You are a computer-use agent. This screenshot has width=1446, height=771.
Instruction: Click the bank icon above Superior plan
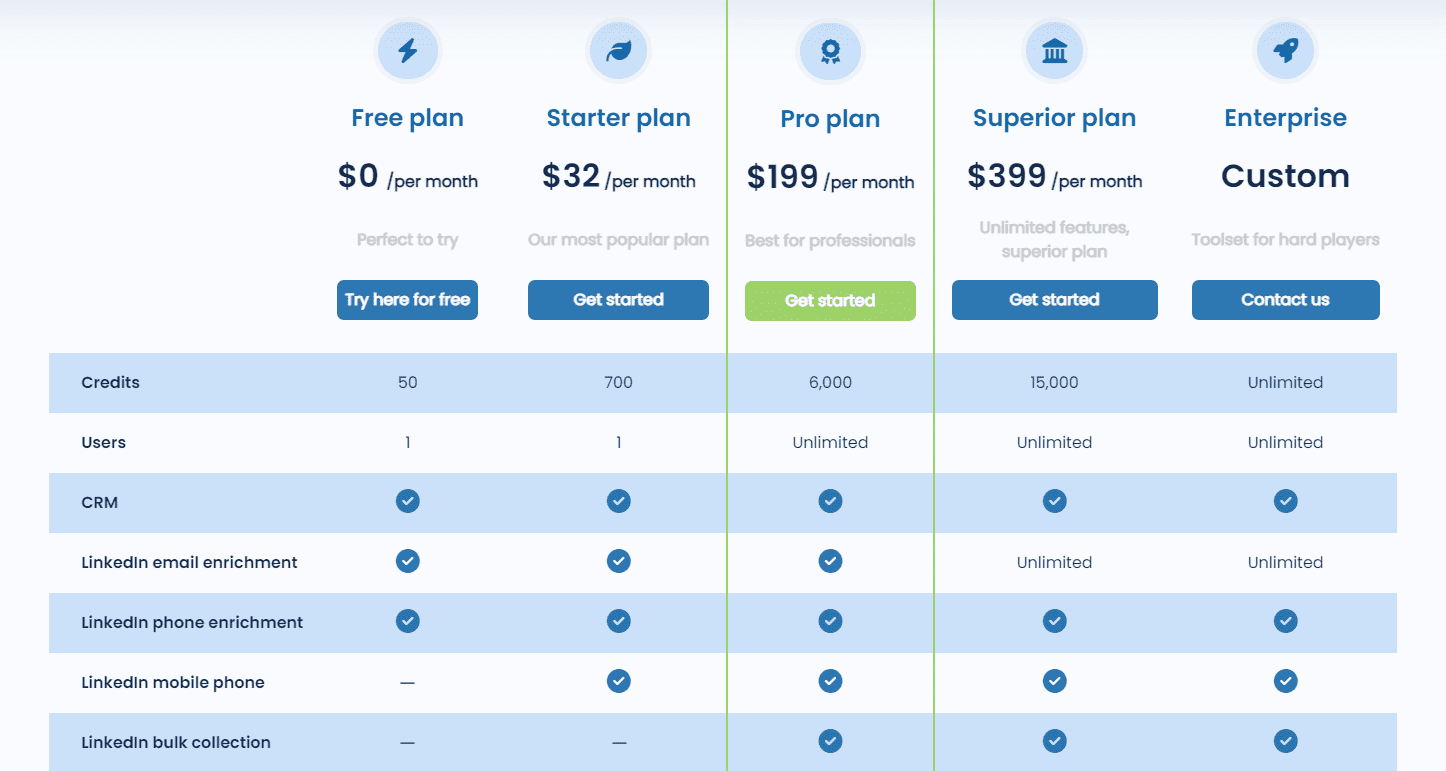tap(1054, 51)
